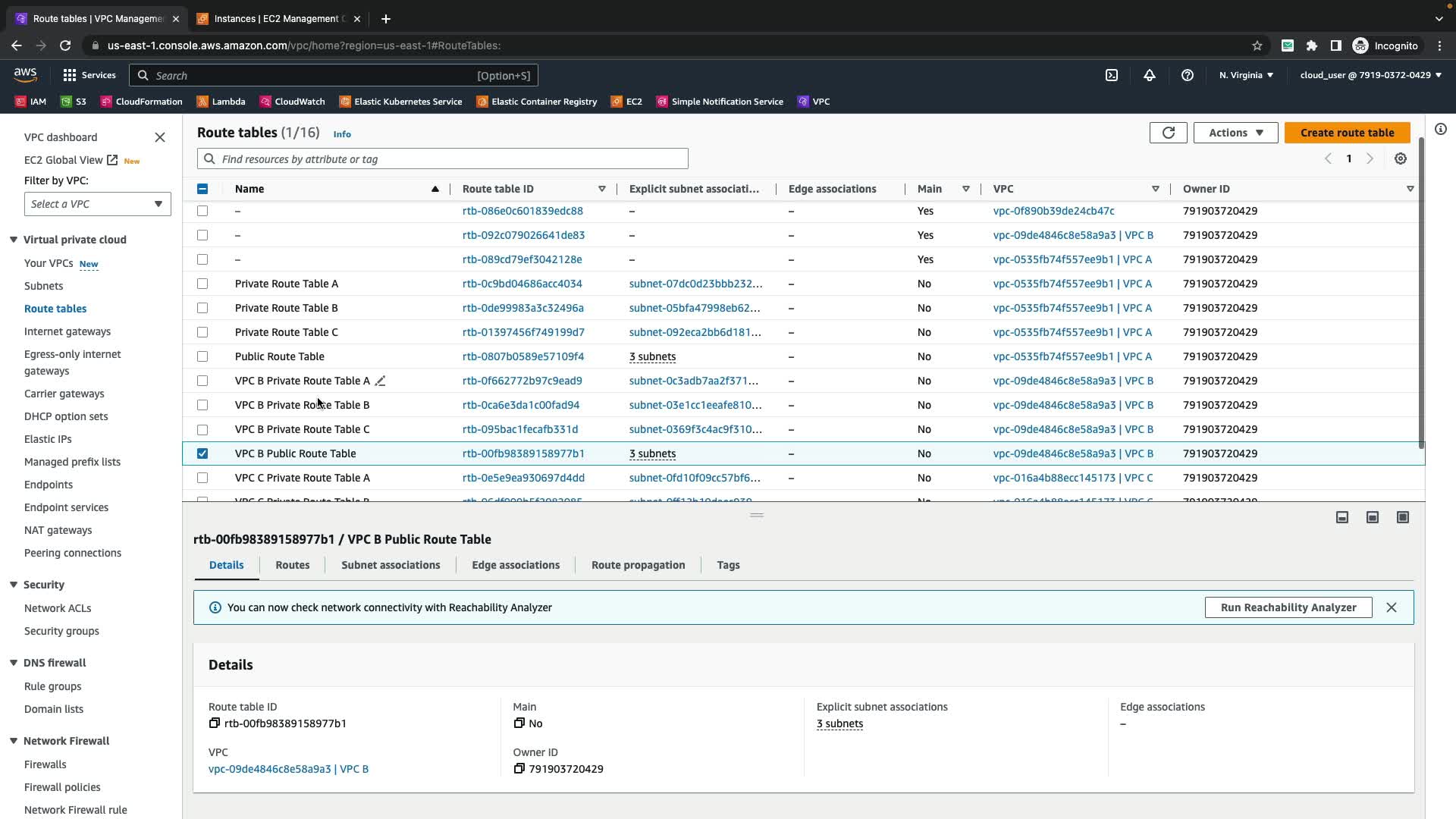
Task: Copy the route table ID in Details
Action: click(x=215, y=723)
